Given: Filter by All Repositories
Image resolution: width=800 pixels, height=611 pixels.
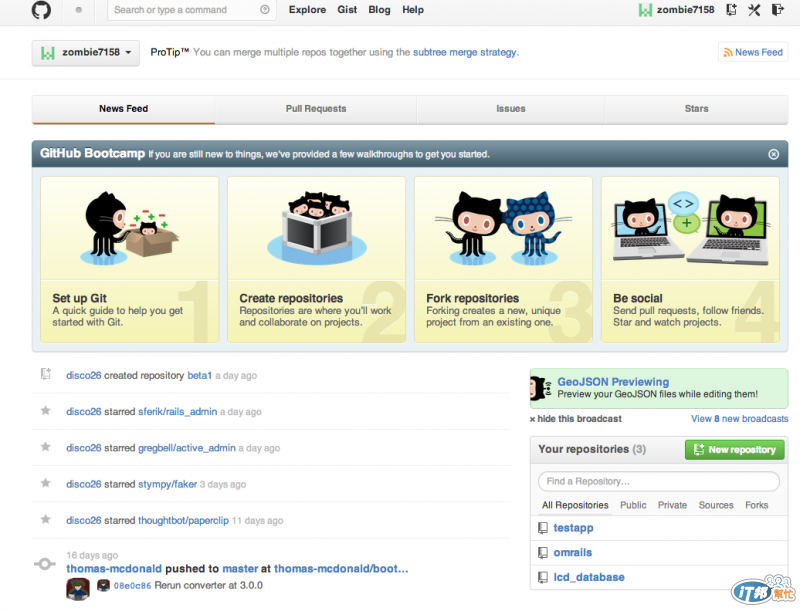Looking at the screenshot, I should (x=575, y=505).
